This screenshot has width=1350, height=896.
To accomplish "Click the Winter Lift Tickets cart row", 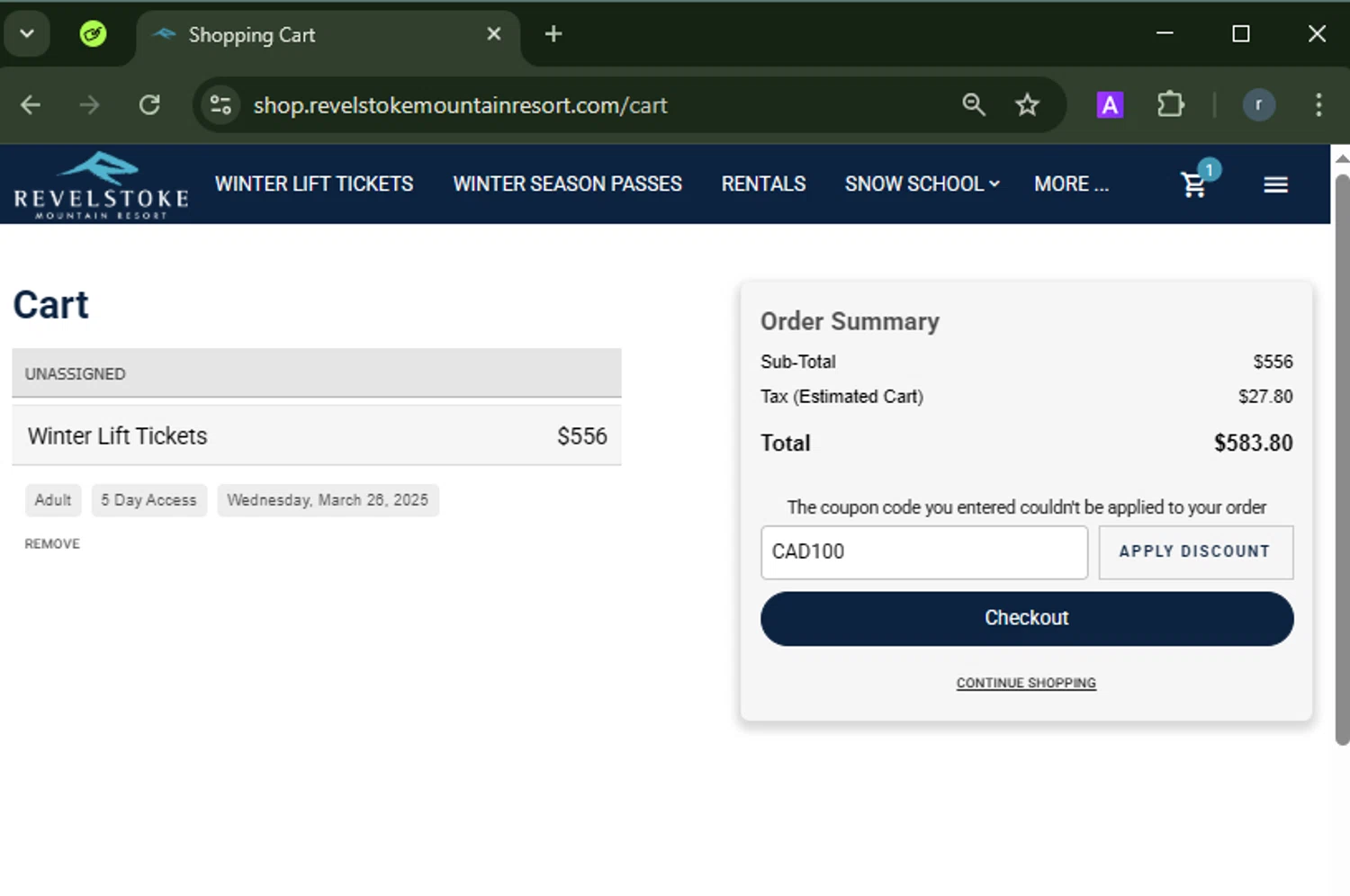I will 317,435.
